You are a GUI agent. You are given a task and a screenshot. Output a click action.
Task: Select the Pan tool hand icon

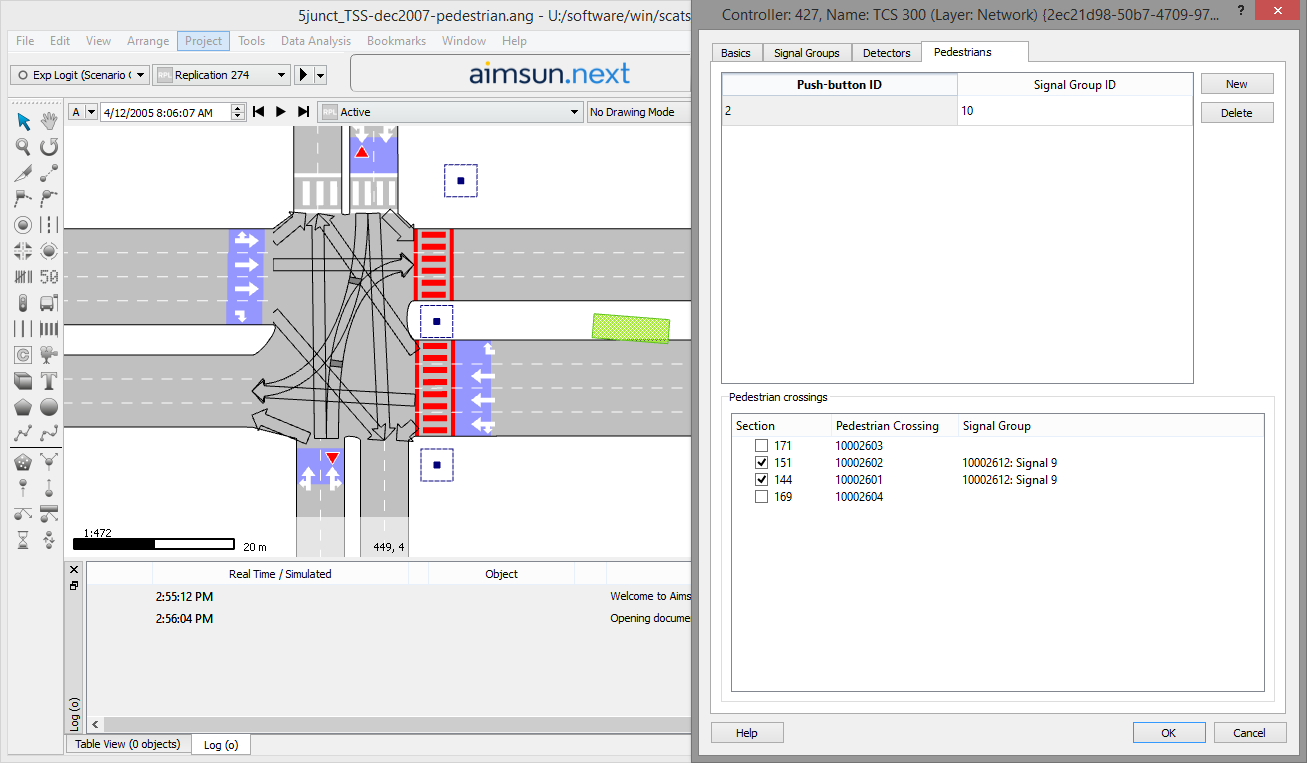(47, 121)
